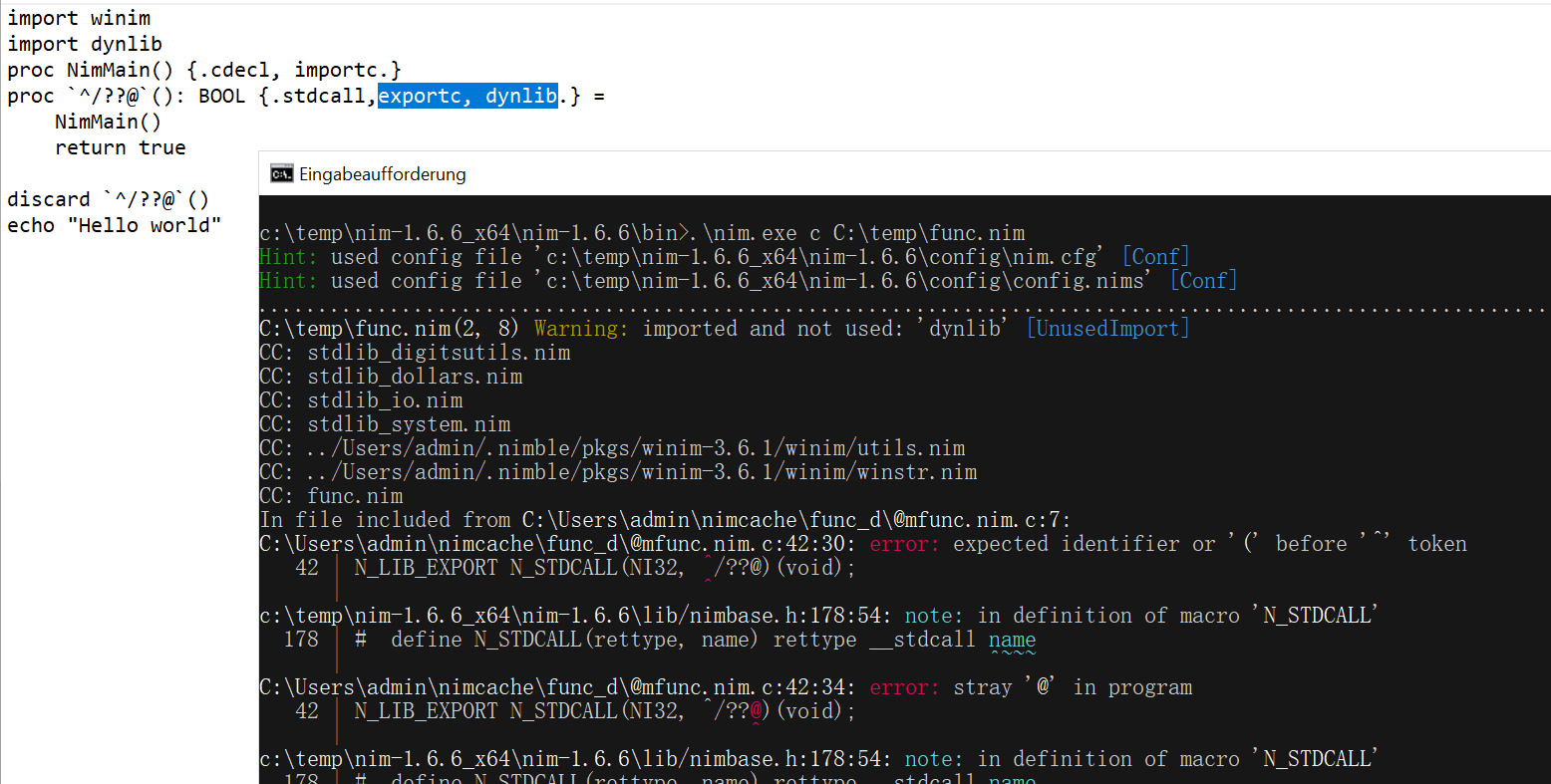The width and height of the screenshot is (1551, 784).
Task: Click the [Conf] label after nim.cfg hint
Action: pyautogui.click(x=1155, y=256)
